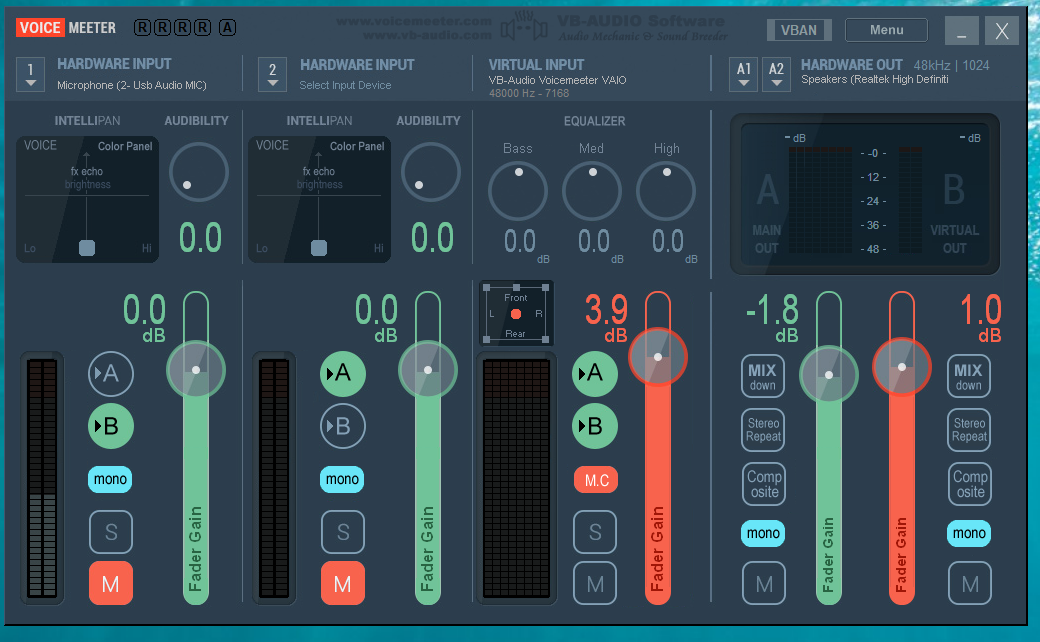Image resolution: width=1040 pixels, height=642 pixels.
Task: Click bus A green Fader Gain knob
Action: [x=828, y=375]
